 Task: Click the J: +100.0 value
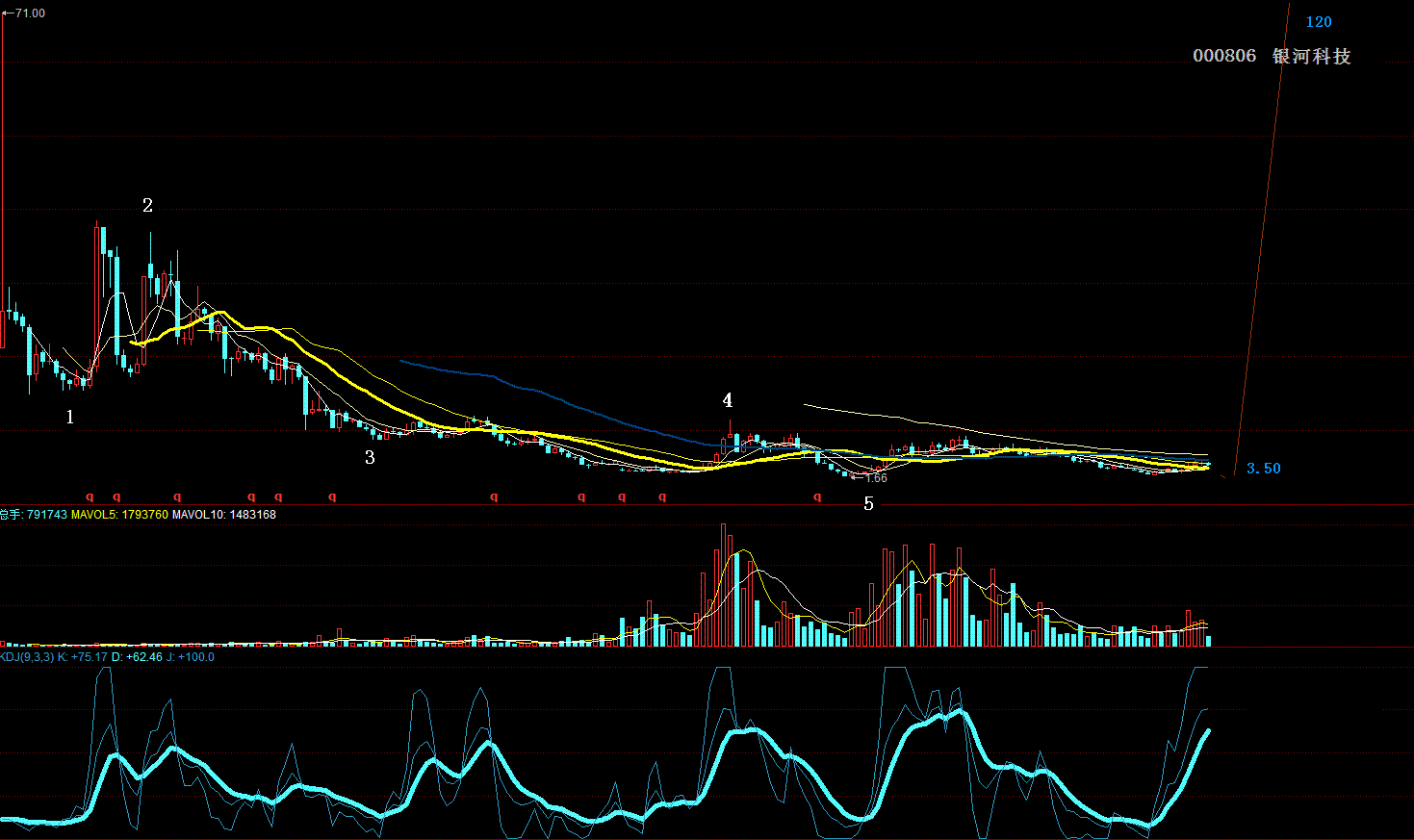click(191, 657)
